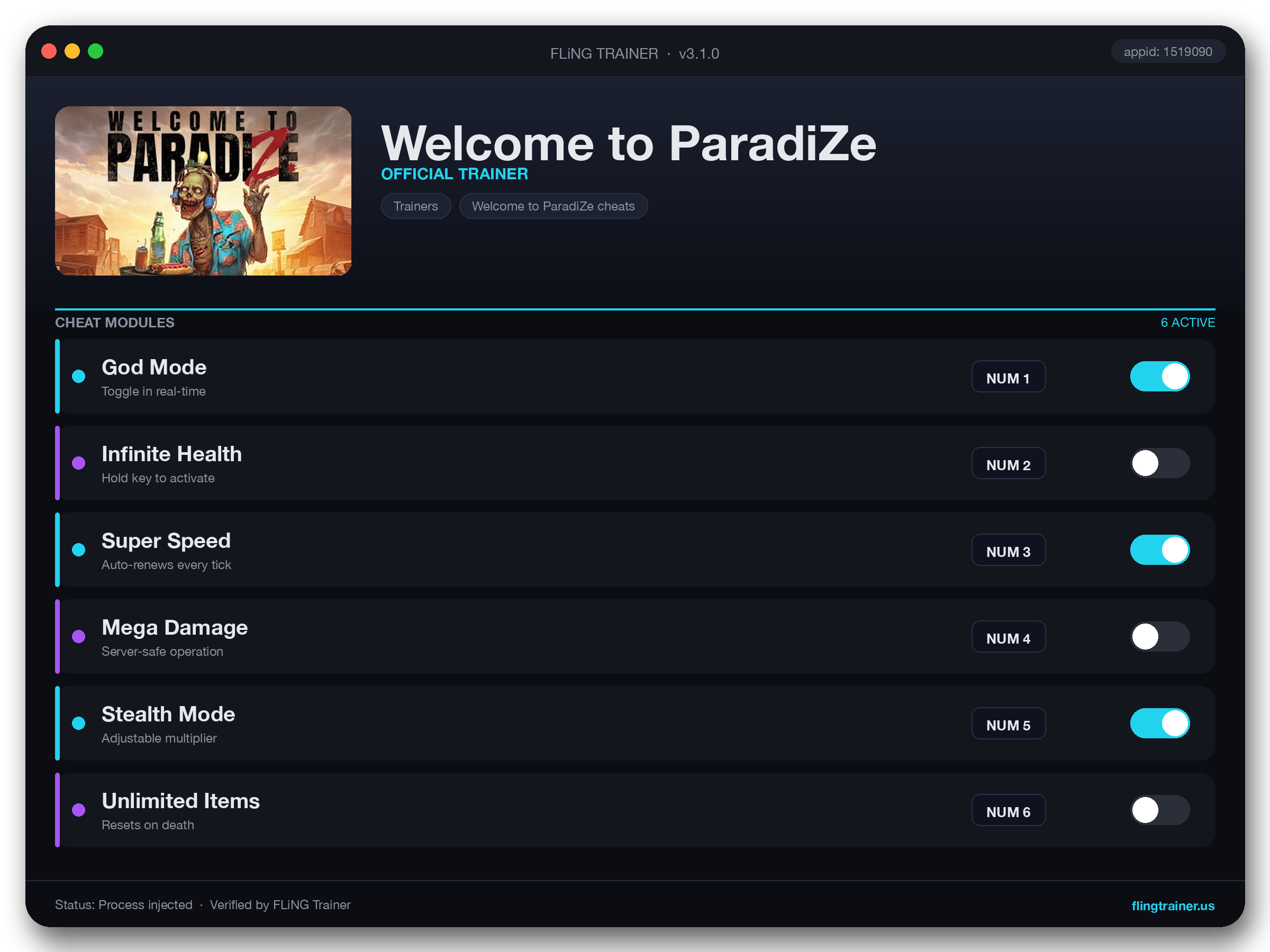This screenshot has height=952, width=1270.
Task: Change the NUM 3 hotkey binding
Action: pos(1008,550)
